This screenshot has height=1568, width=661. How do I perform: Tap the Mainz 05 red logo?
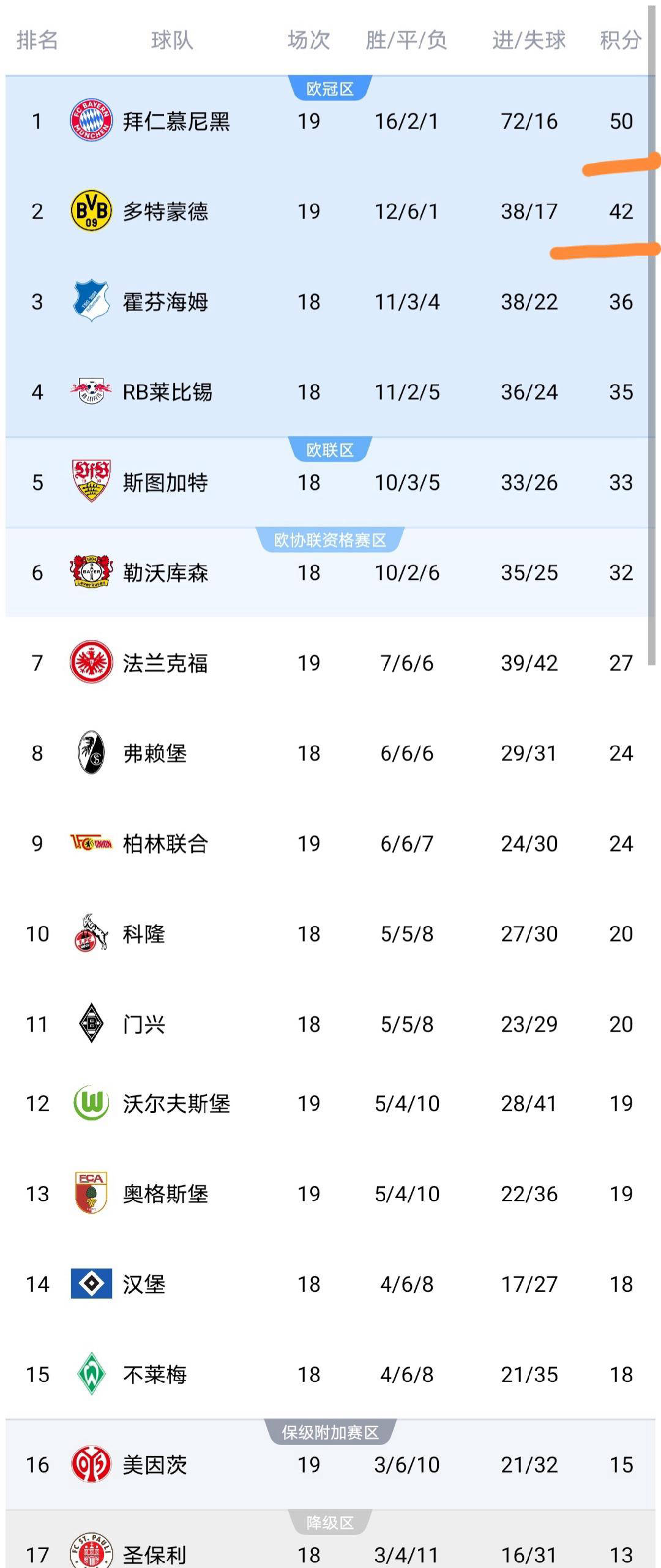[91, 1465]
